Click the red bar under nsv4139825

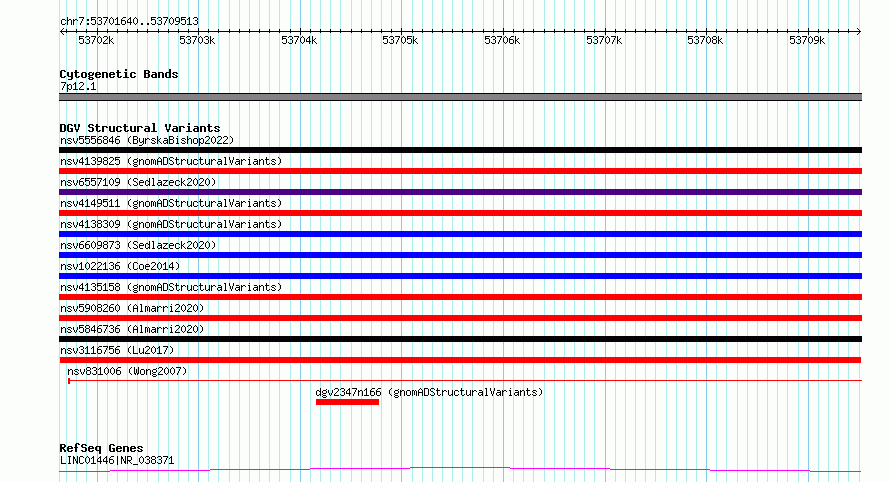pyautogui.click(x=460, y=171)
